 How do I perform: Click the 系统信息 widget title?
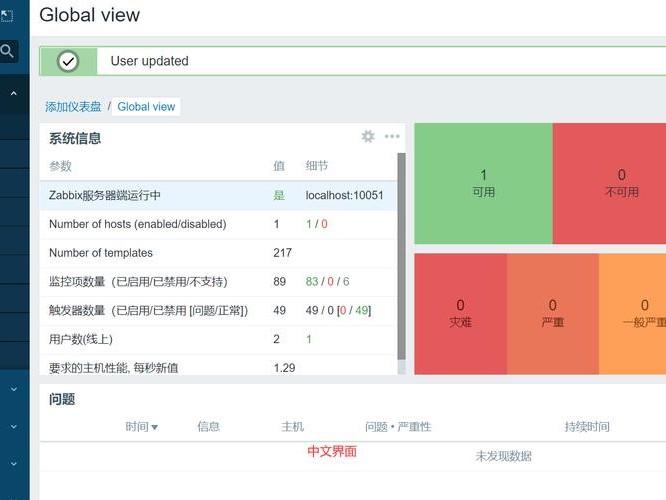point(75,138)
